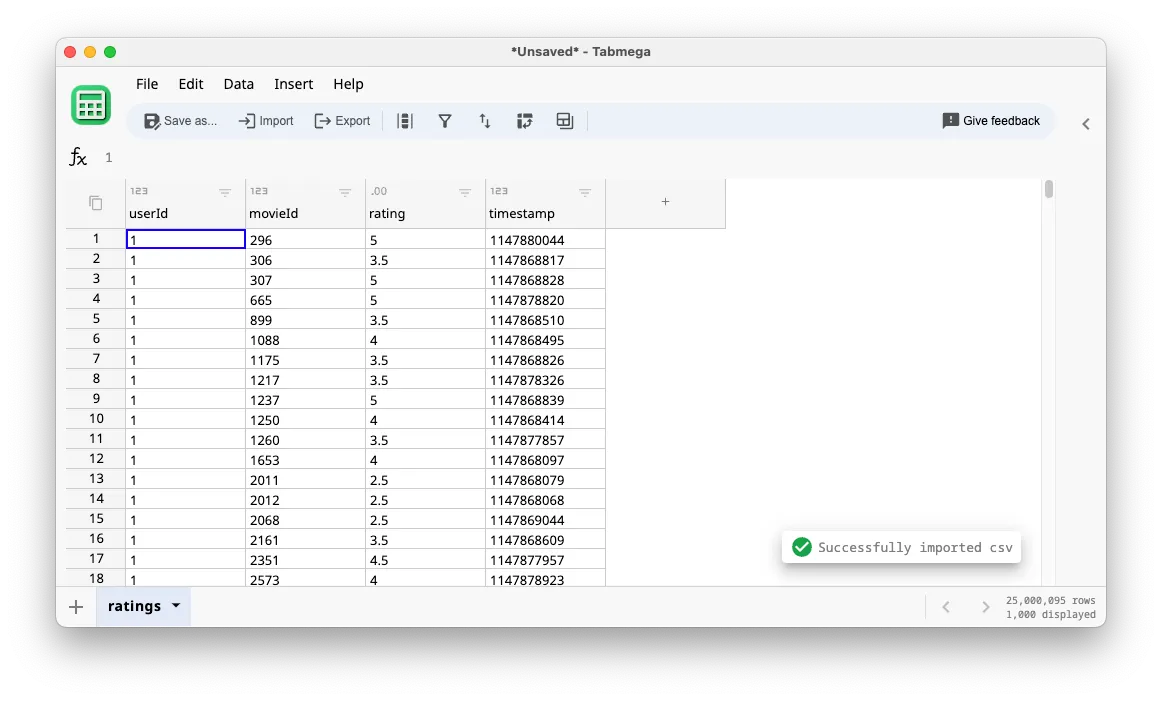
Task: Open the filter menu on the movieId column
Action: 345,192
